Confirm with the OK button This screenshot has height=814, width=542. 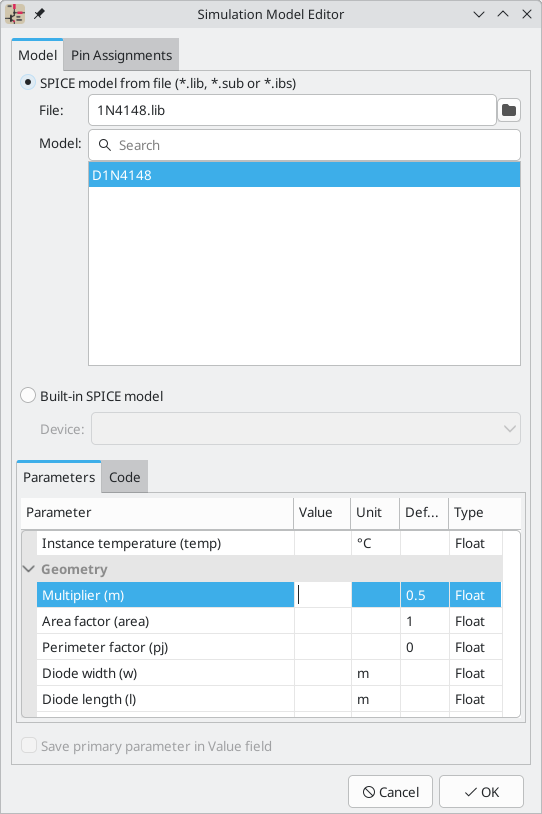pyautogui.click(x=481, y=792)
